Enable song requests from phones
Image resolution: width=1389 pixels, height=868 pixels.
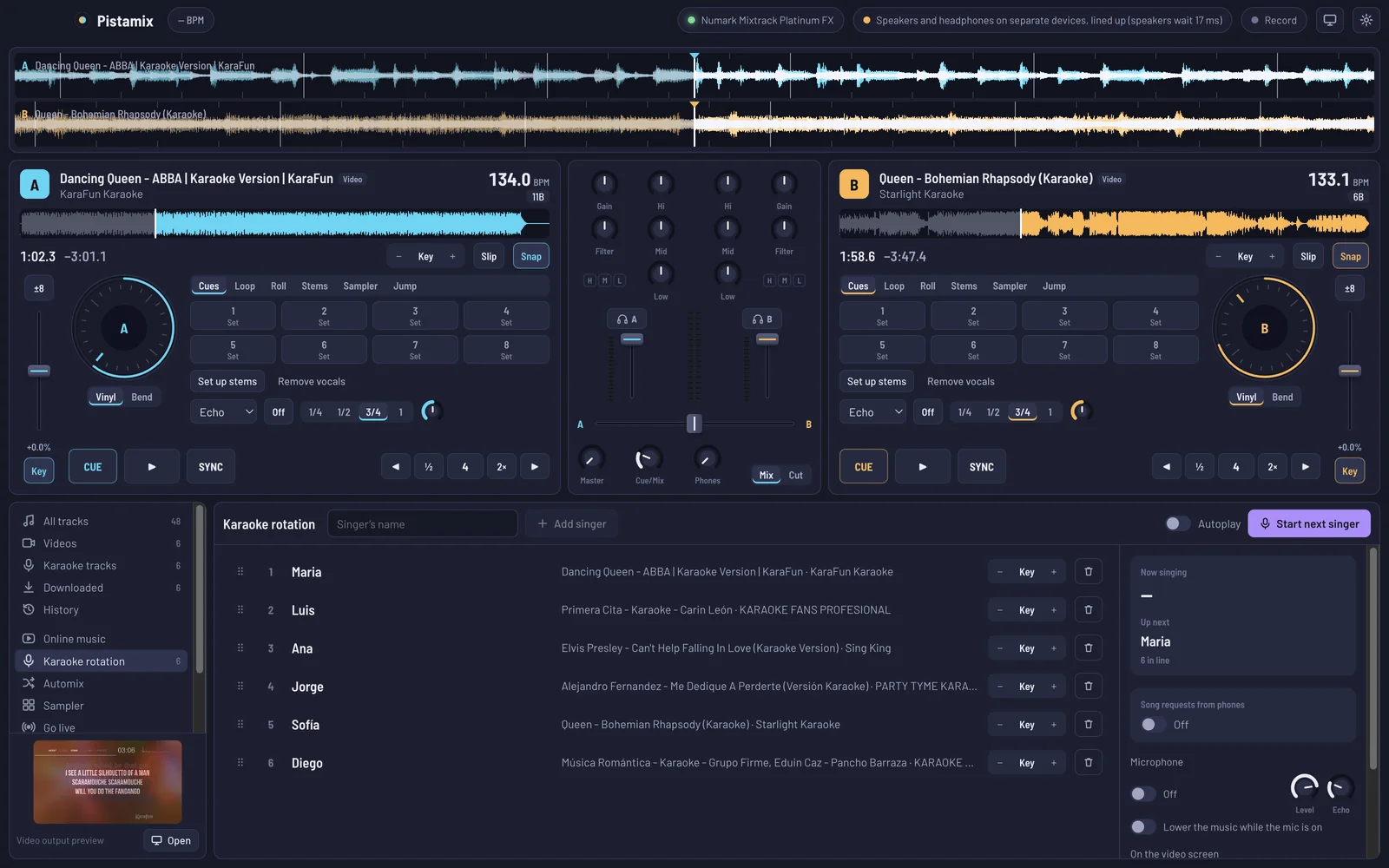point(1153,725)
